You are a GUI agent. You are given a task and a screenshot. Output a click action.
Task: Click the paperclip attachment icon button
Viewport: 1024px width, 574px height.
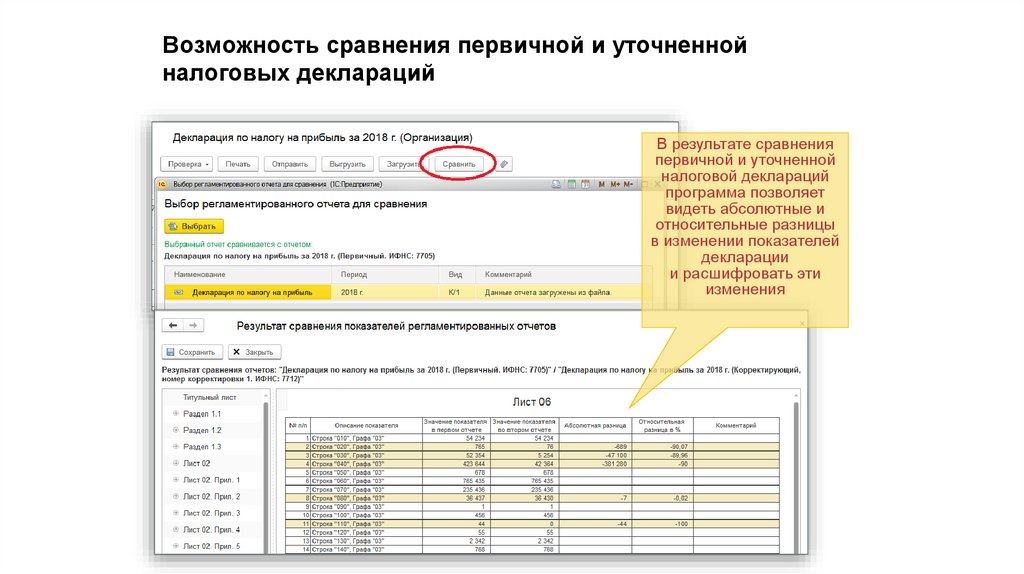click(x=504, y=164)
